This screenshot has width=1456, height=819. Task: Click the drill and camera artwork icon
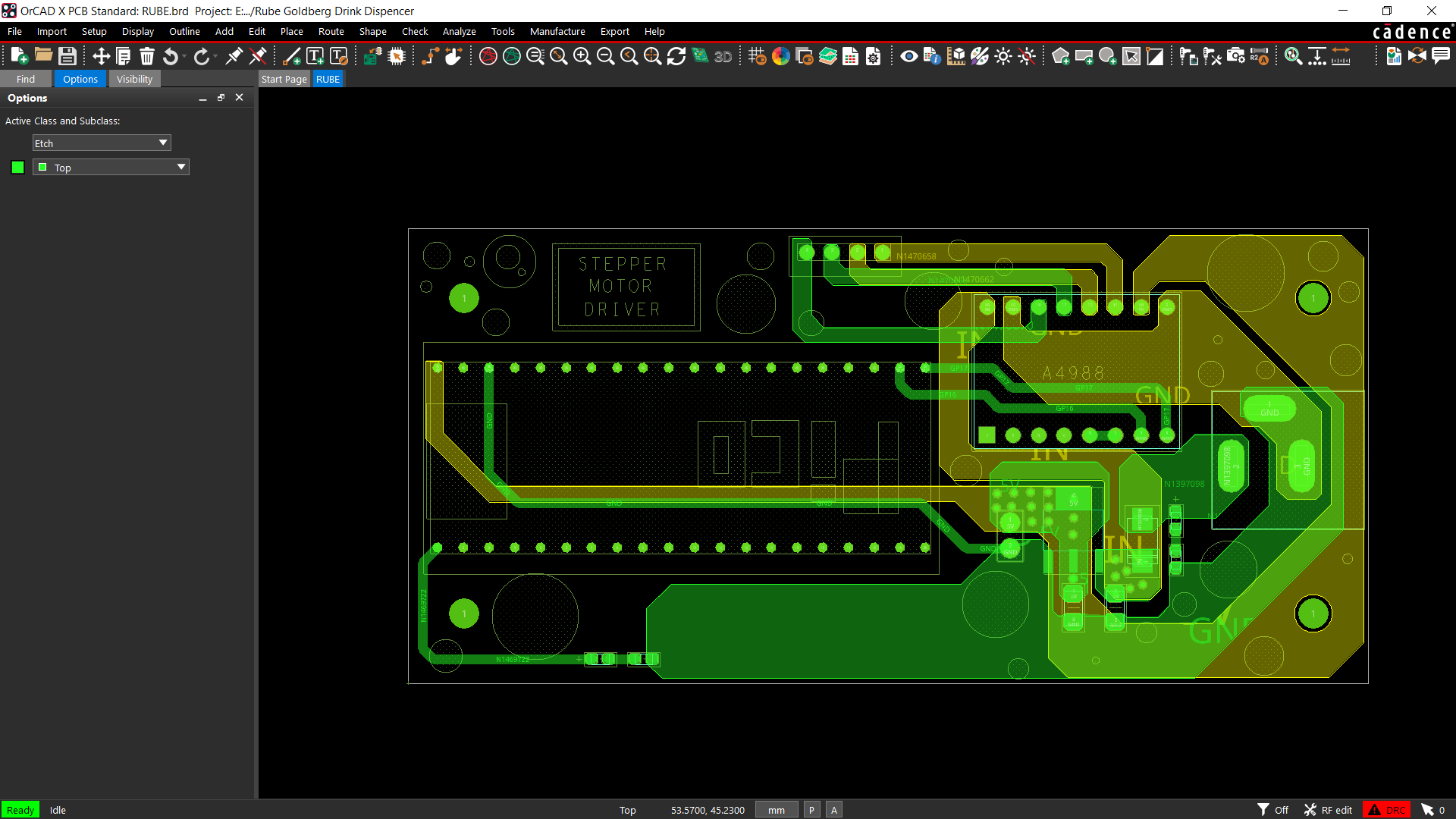point(1236,56)
